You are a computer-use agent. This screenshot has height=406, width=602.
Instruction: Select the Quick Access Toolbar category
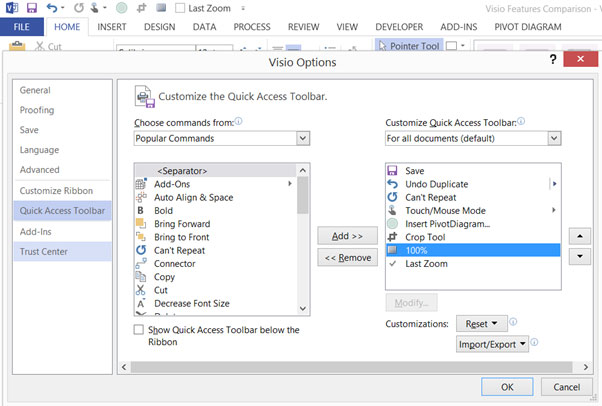coord(62,211)
